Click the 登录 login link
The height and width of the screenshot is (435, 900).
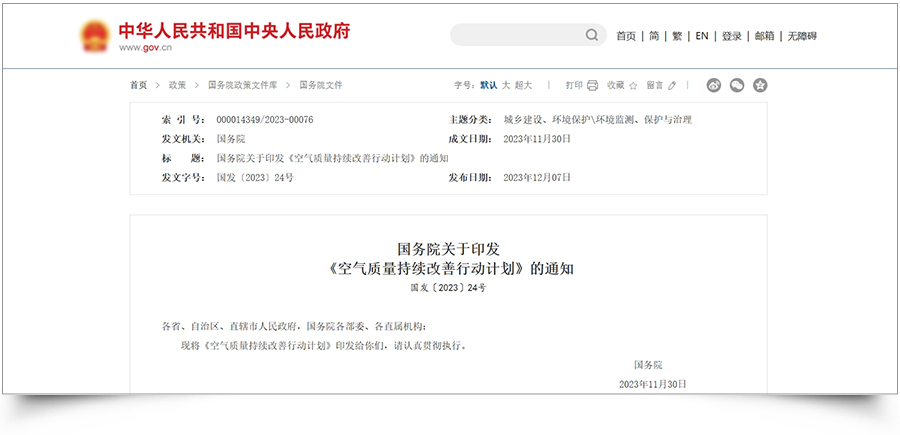click(x=732, y=36)
